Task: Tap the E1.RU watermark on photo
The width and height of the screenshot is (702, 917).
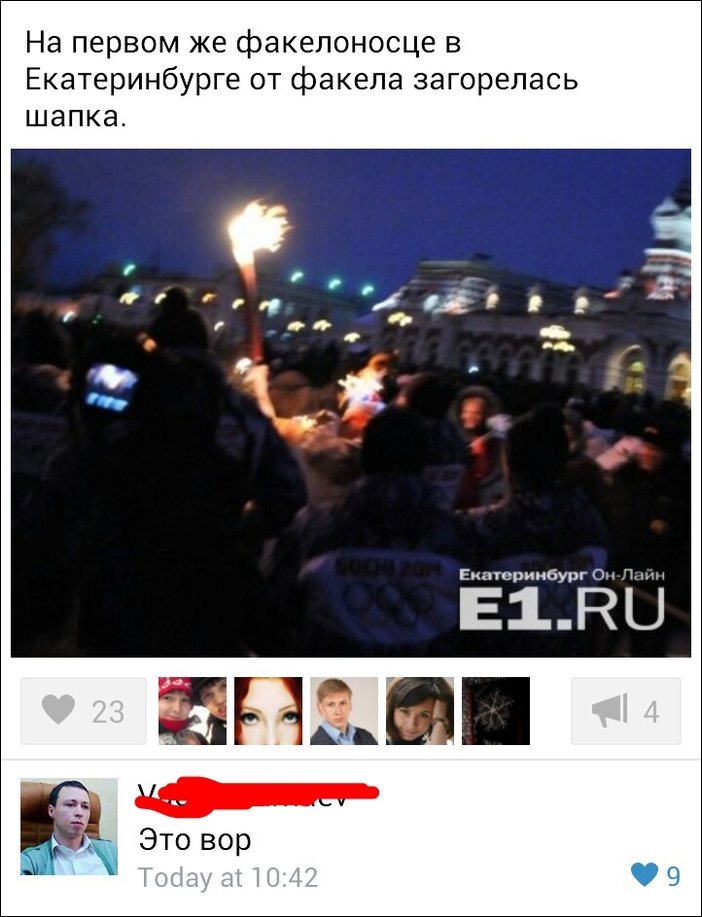Action: point(562,600)
